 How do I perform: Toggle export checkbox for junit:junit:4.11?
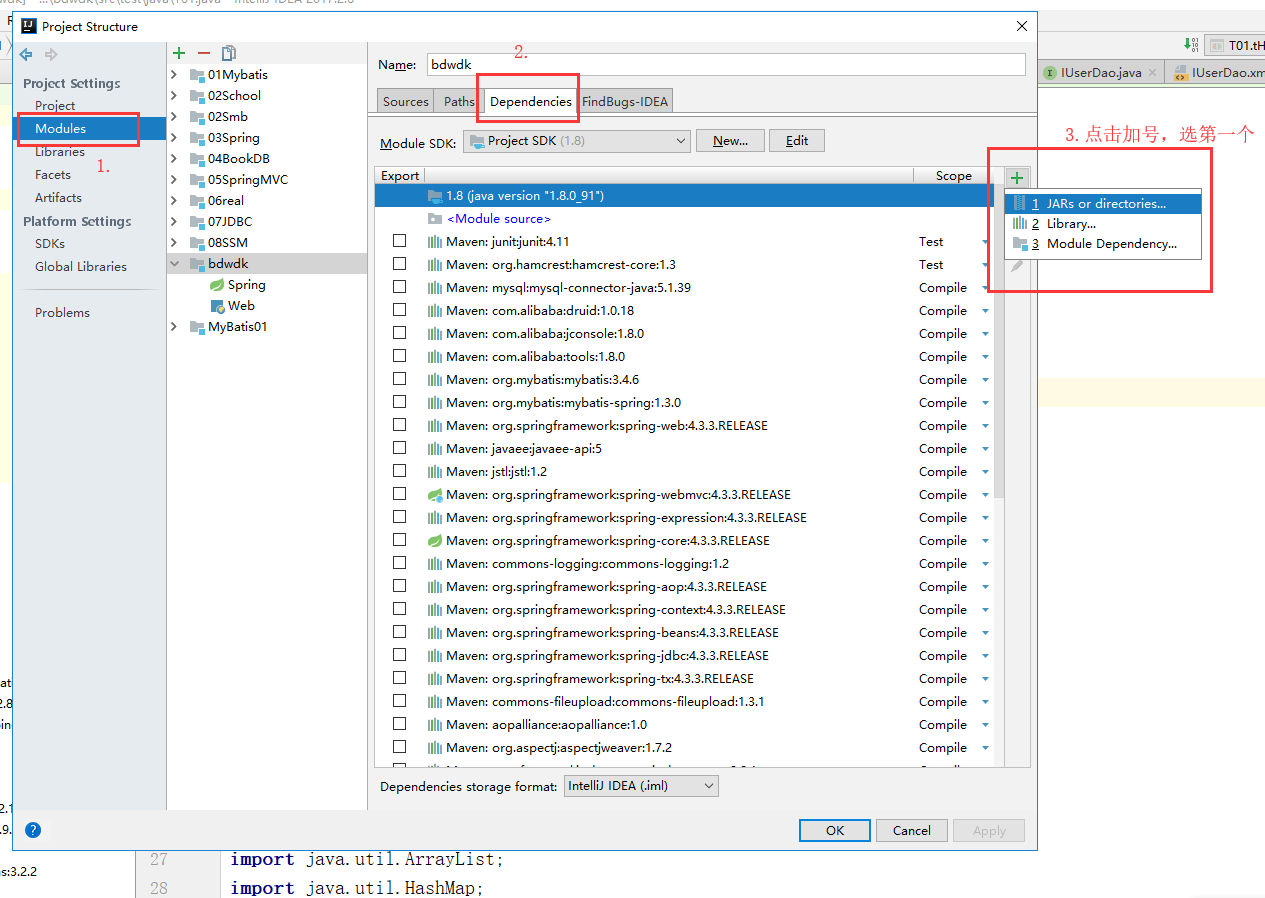400,242
